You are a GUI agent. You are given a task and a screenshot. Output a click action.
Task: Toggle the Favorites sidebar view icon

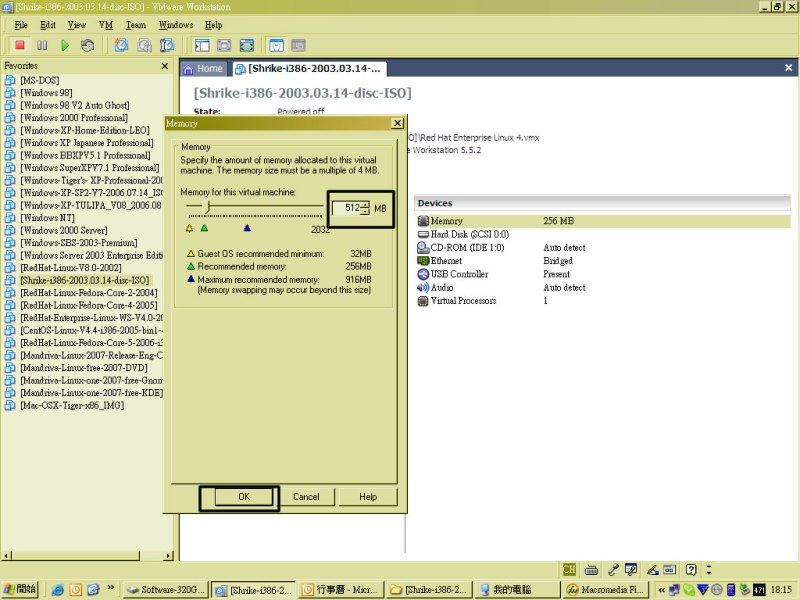pyautogui.click(x=202, y=45)
